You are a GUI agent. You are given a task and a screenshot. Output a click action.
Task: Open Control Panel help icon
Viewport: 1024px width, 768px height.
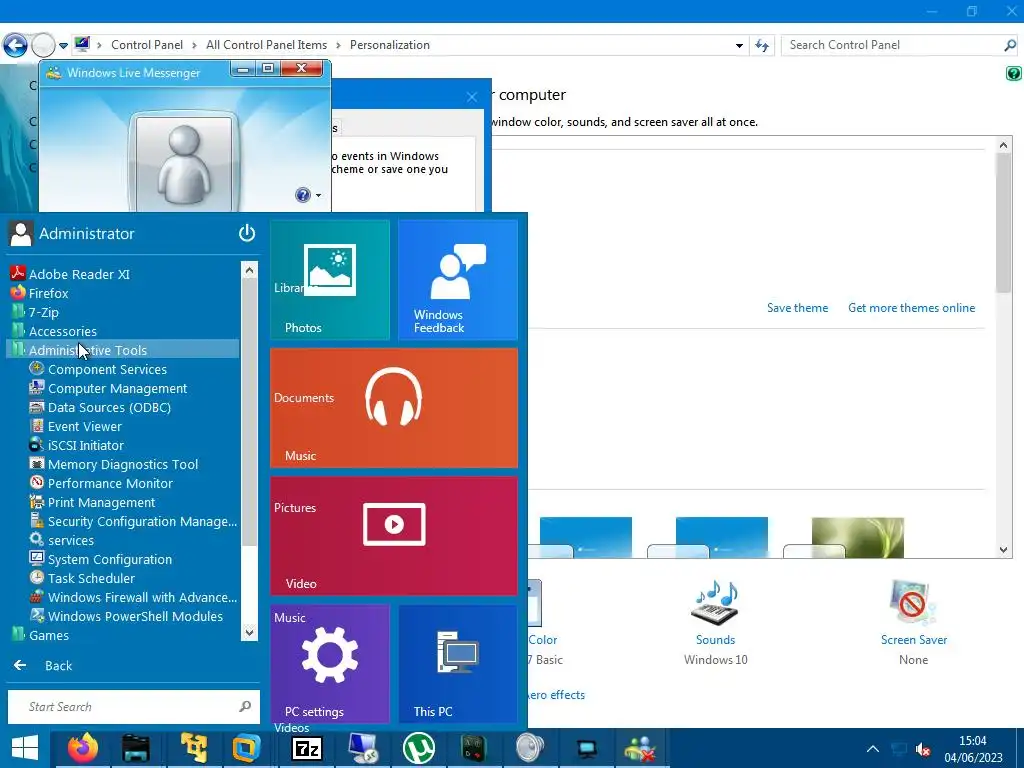coord(1014,73)
